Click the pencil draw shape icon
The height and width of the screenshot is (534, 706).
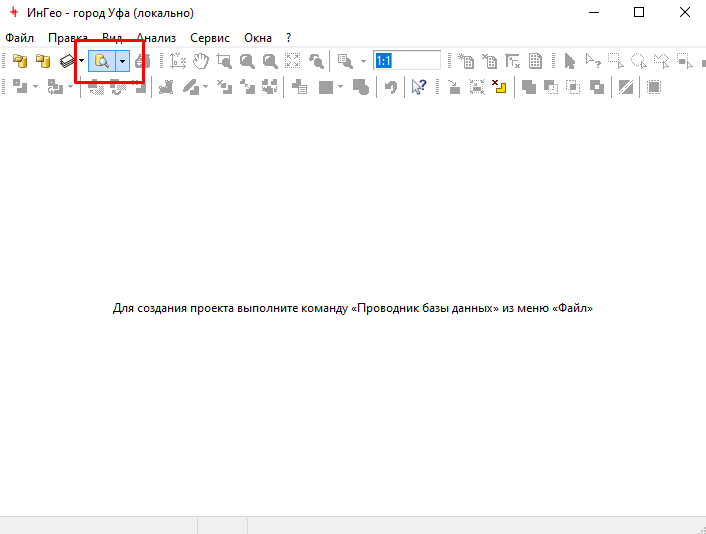tap(191, 87)
